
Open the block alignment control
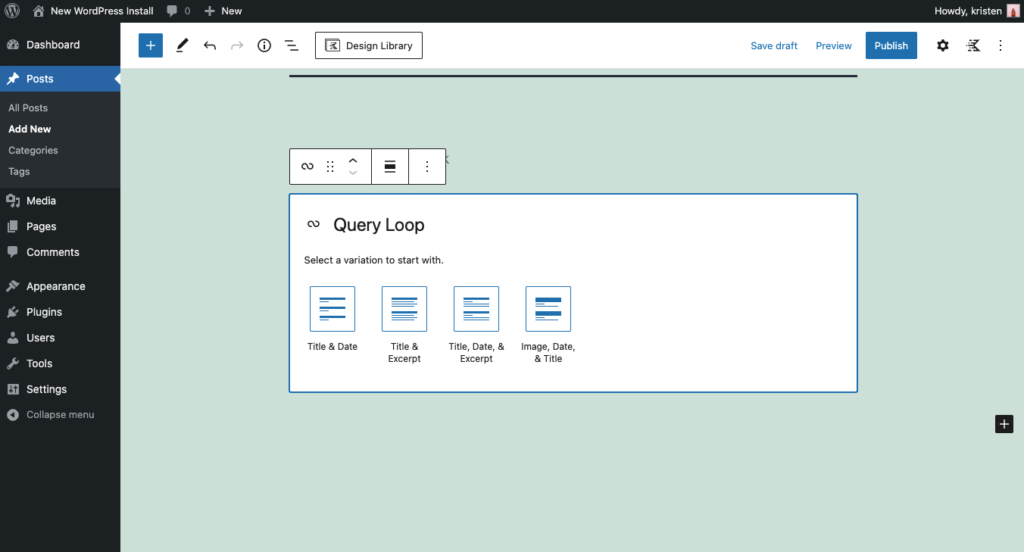point(390,167)
